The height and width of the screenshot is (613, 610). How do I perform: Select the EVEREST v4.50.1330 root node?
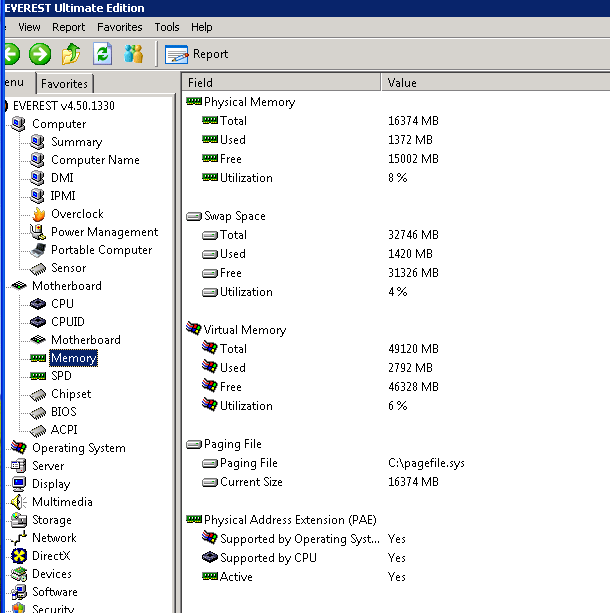tap(64, 106)
